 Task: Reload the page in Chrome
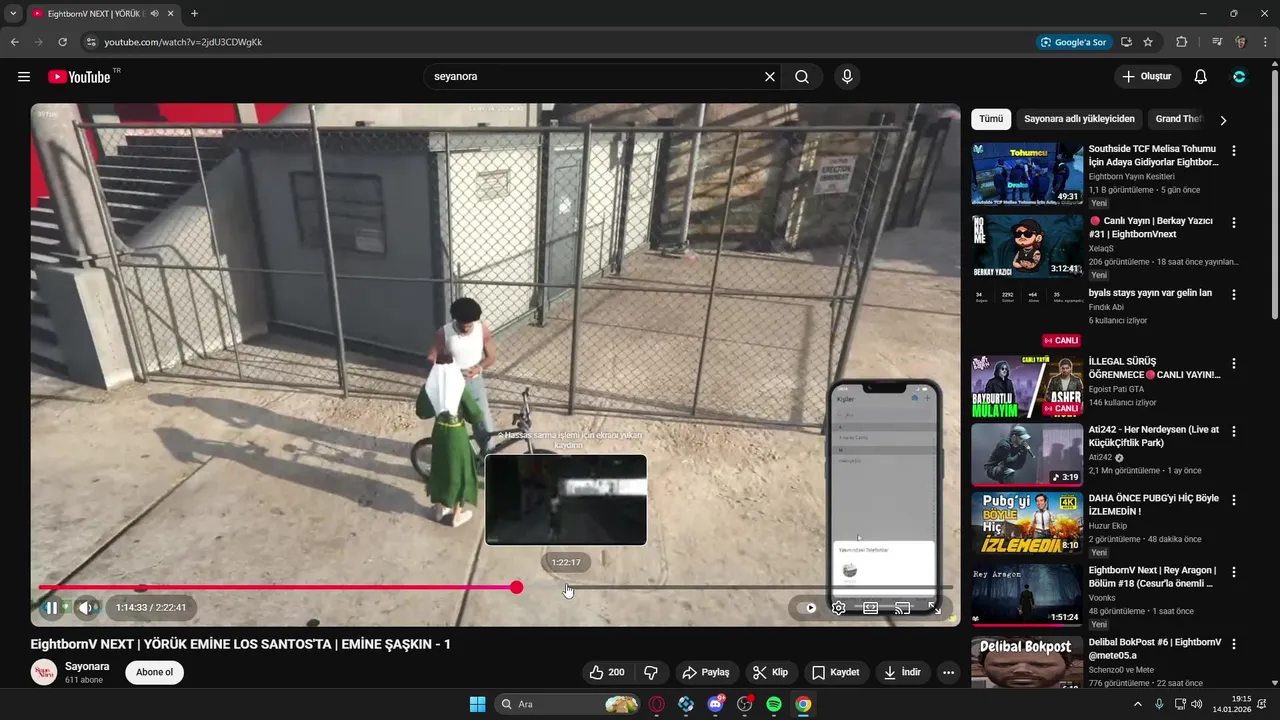click(x=62, y=42)
